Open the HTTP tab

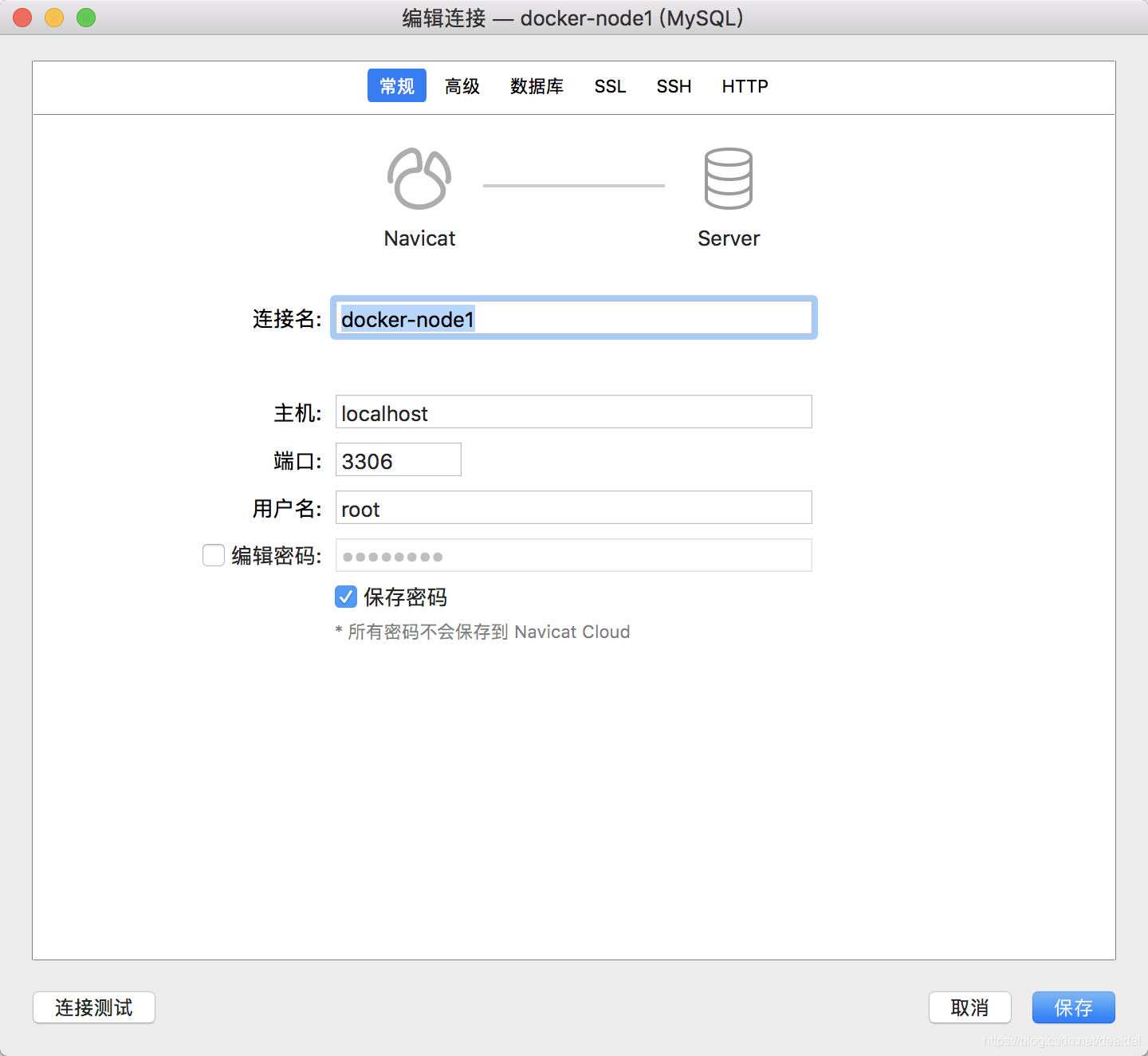click(x=745, y=86)
